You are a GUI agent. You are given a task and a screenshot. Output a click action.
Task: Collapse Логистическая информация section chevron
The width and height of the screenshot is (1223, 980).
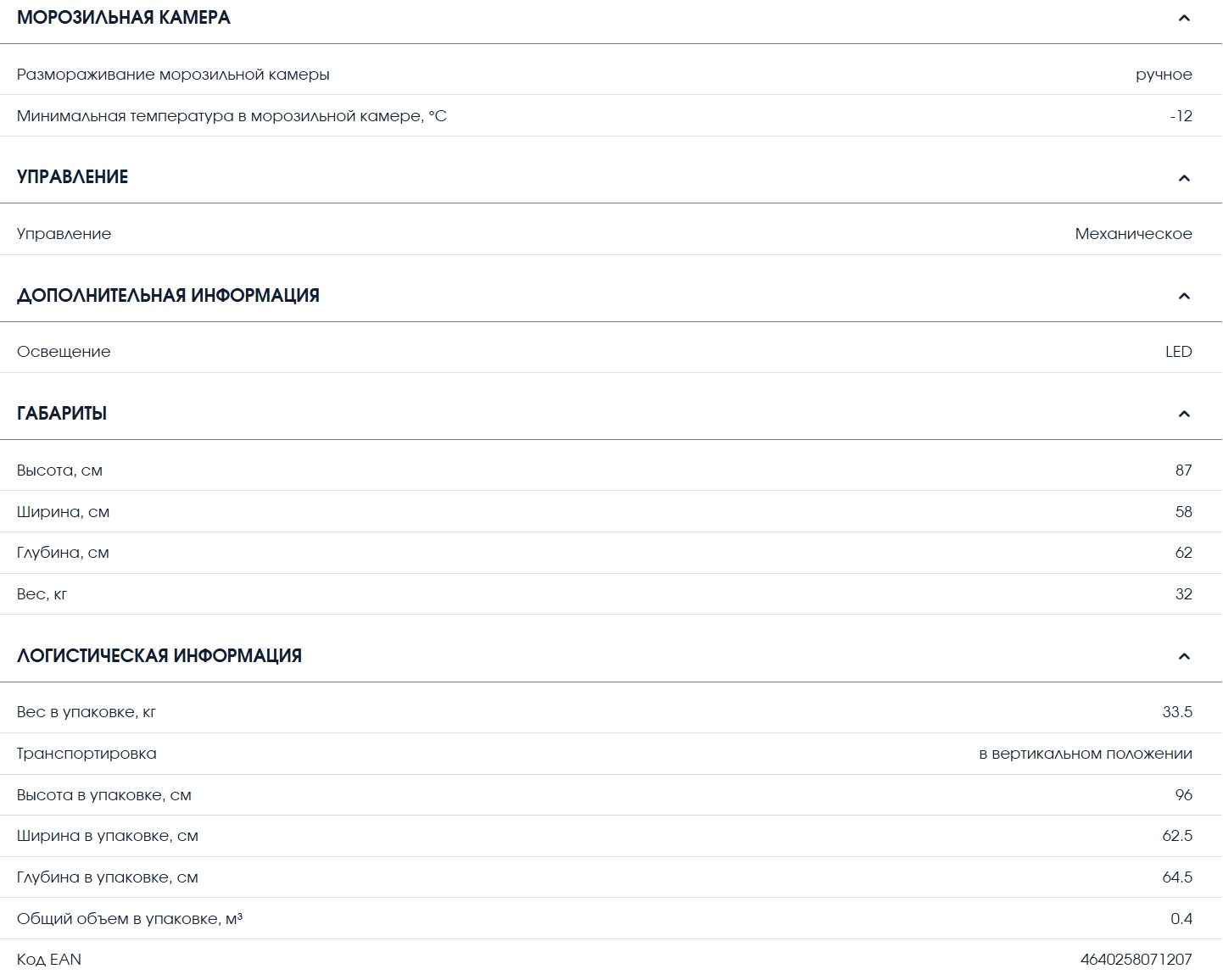pos(1184,656)
